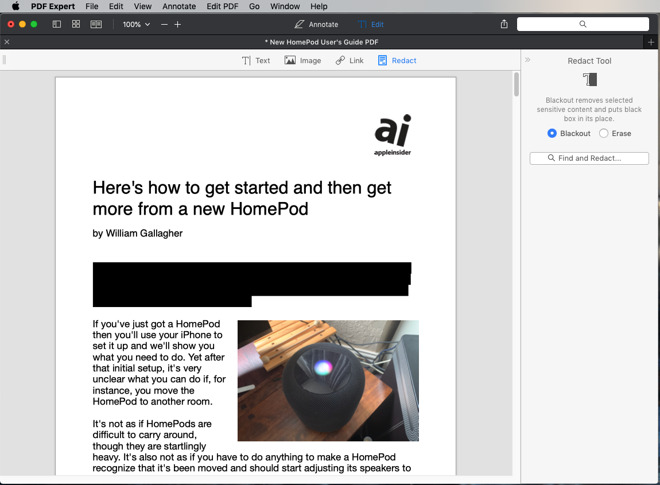Toggle the sidebar panel icon
This screenshot has width=660, height=485.
[56, 24]
